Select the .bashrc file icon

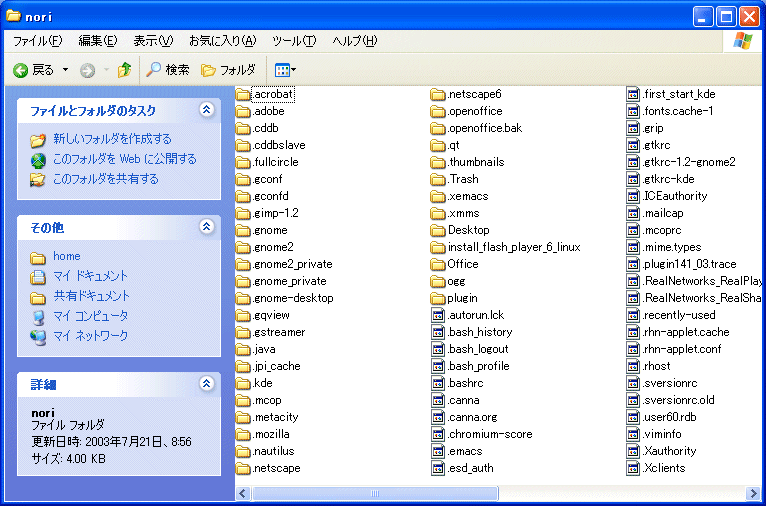pyautogui.click(x=438, y=383)
